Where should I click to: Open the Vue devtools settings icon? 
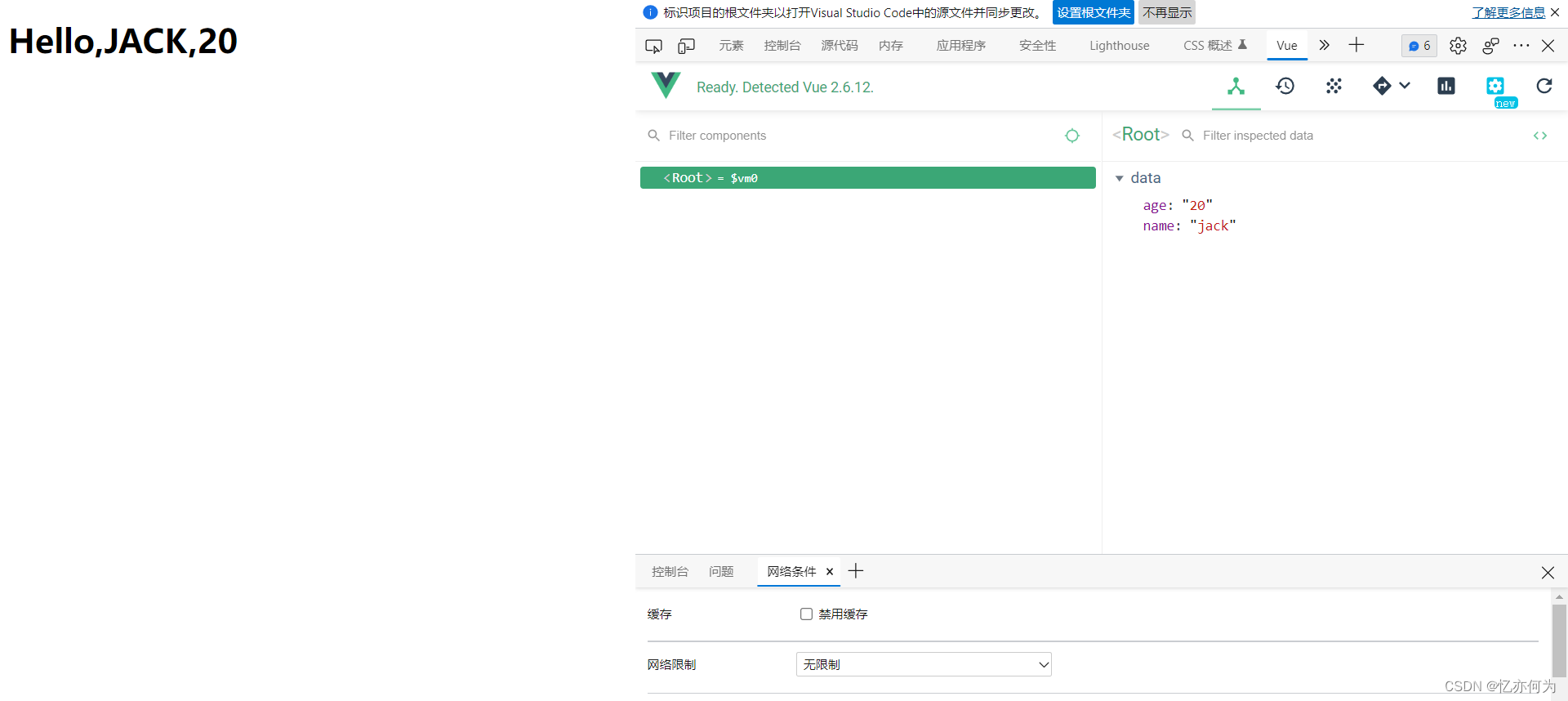(1495, 86)
